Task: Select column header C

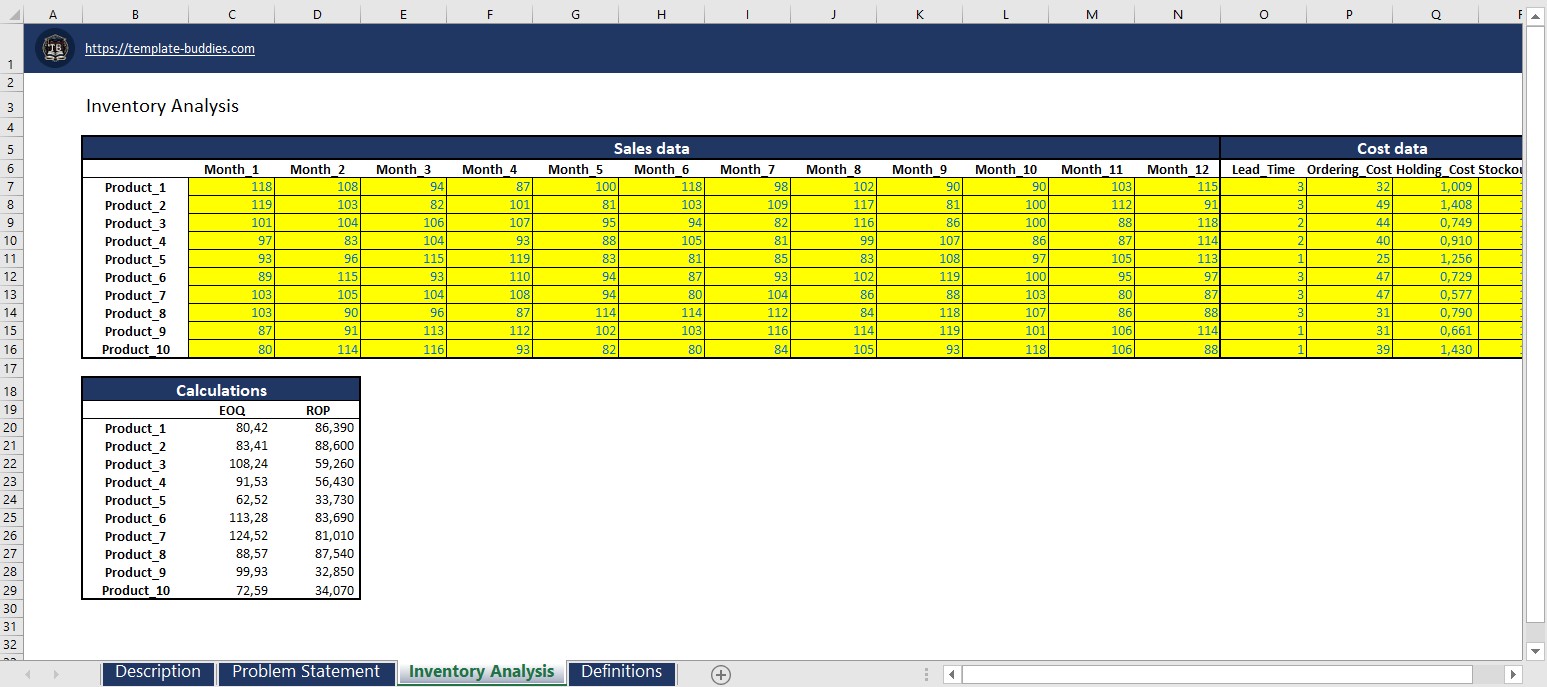Action: click(231, 14)
